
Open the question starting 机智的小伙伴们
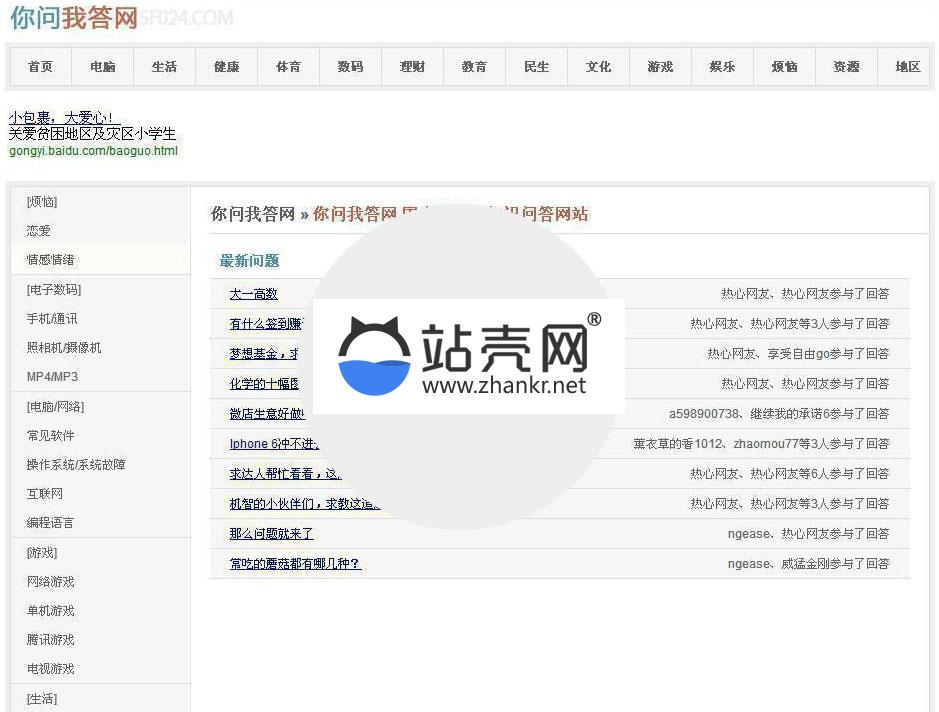[x=304, y=504]
